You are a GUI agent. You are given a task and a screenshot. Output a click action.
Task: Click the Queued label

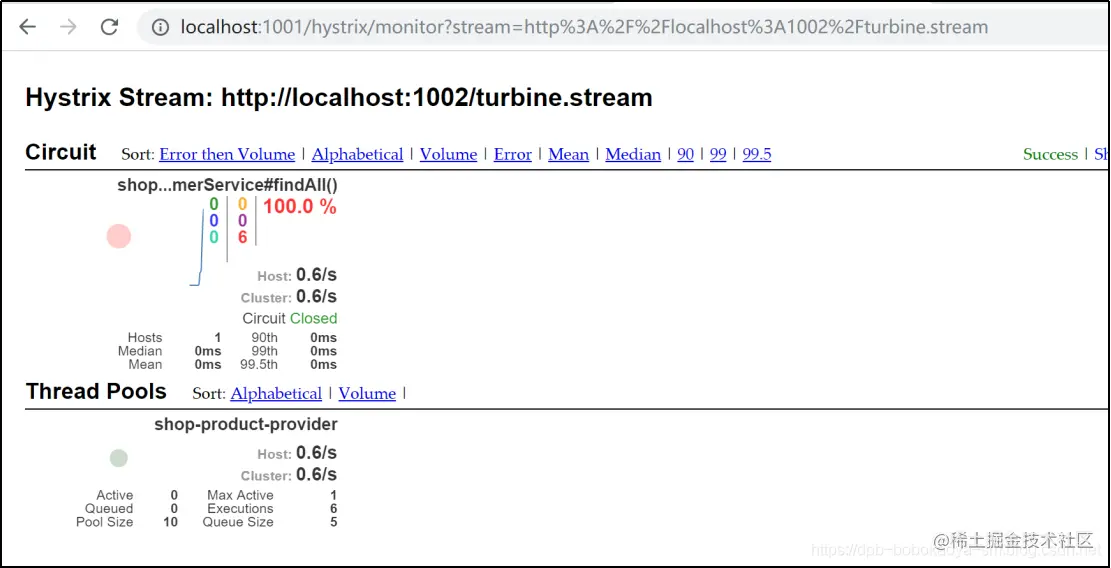tap(109, 509)
